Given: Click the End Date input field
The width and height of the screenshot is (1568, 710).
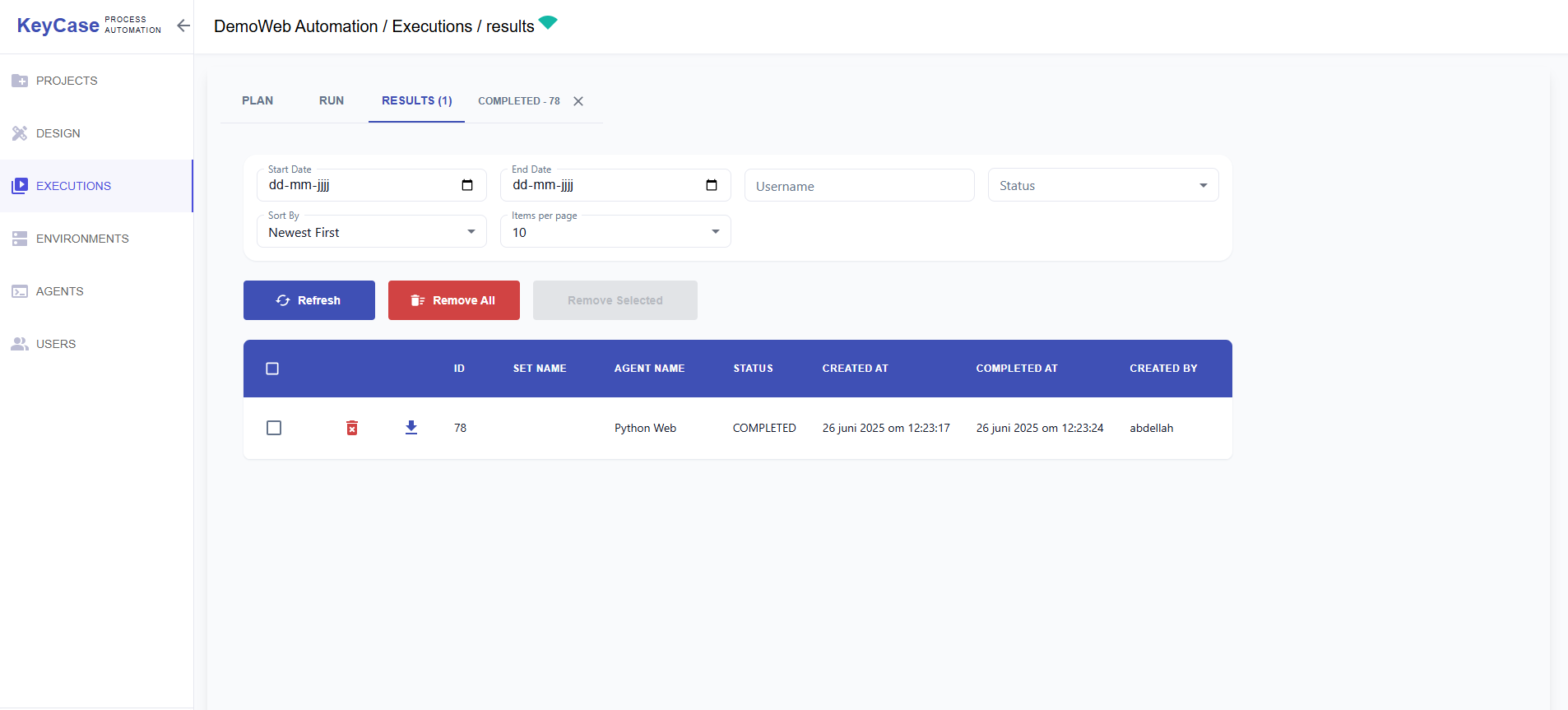Looking at the screenshot, I should (615, 185).
